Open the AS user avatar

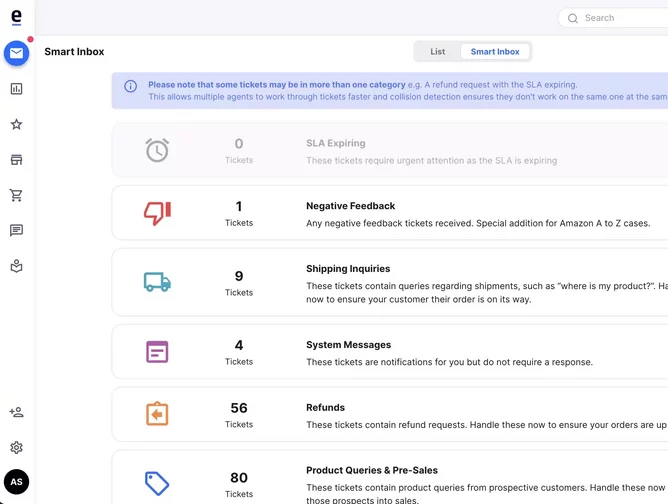(x=17, y=482)
